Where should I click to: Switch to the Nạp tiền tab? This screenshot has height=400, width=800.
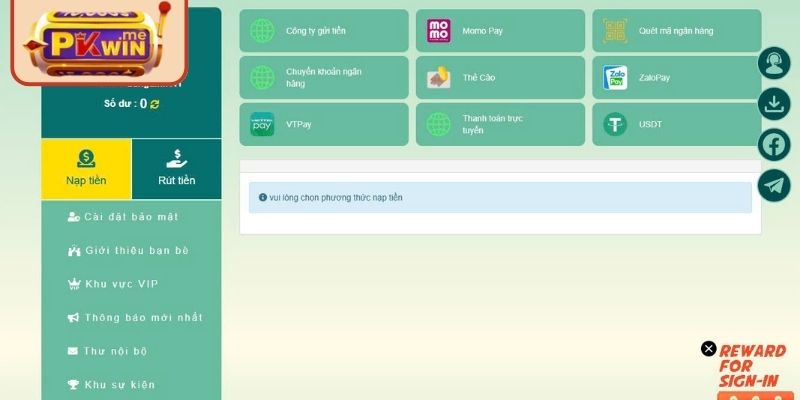[x=86, y=168]
